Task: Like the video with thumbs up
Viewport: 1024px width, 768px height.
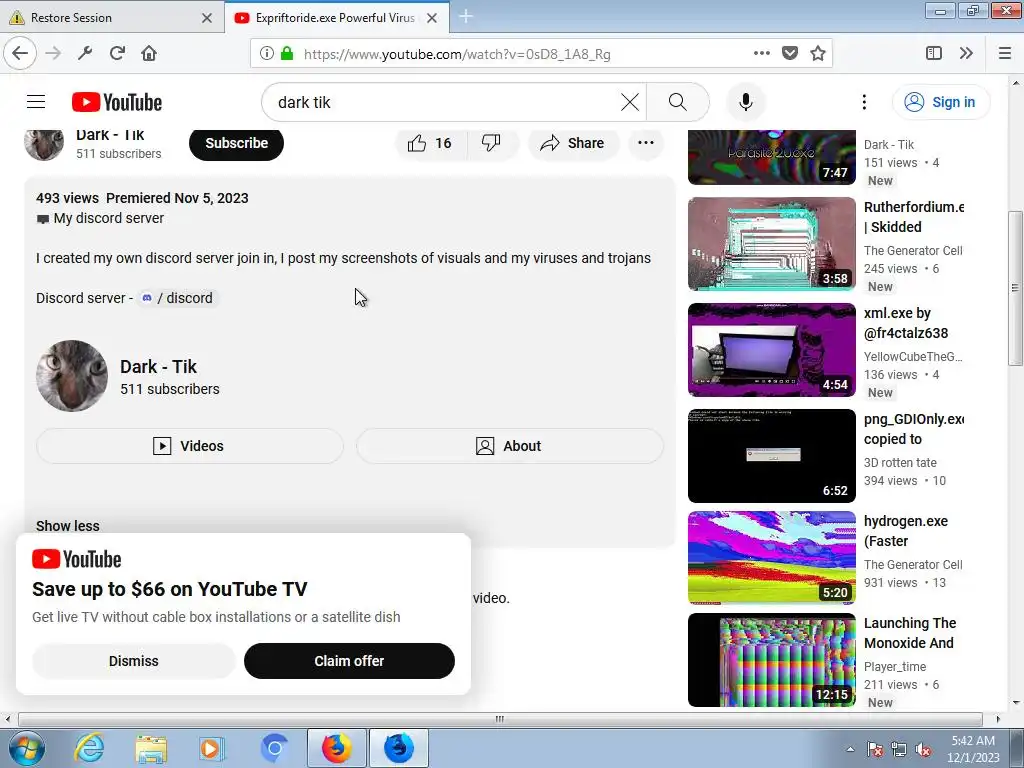Action: click(430, 143)
